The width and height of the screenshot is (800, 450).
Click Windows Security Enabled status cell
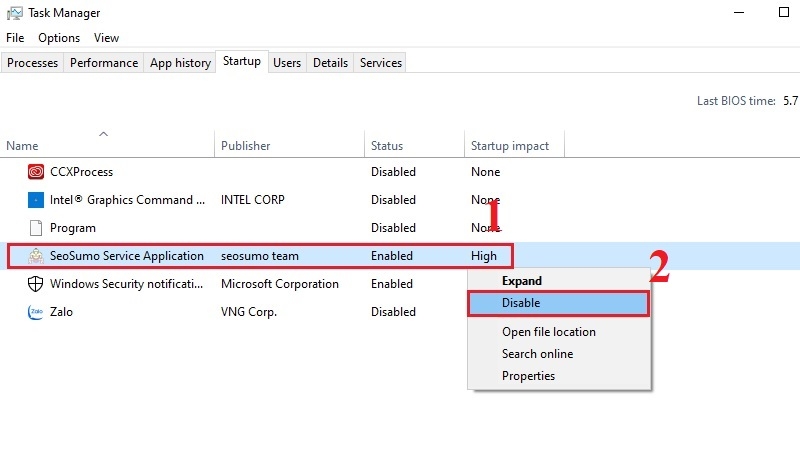pos(392,284)
